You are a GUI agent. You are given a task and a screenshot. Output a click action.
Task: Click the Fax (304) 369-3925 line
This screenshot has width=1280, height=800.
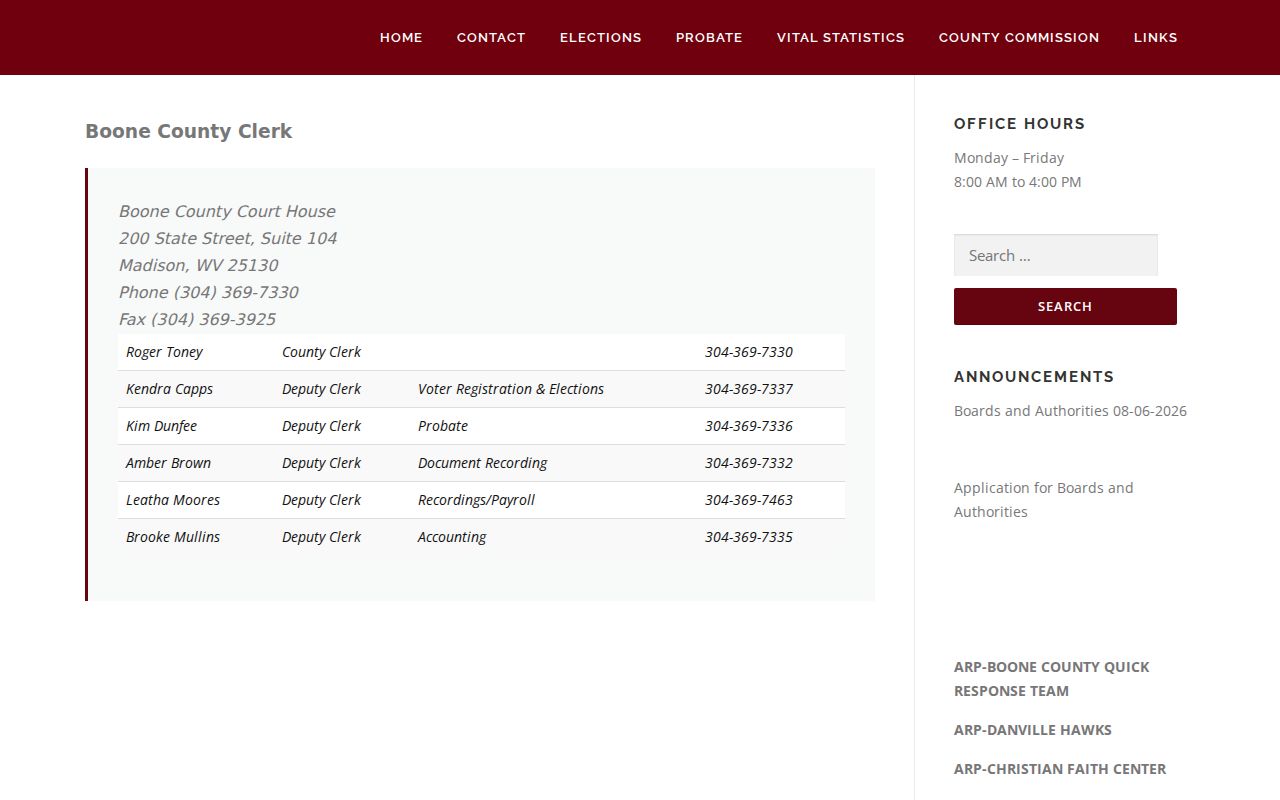coord(197,319)
